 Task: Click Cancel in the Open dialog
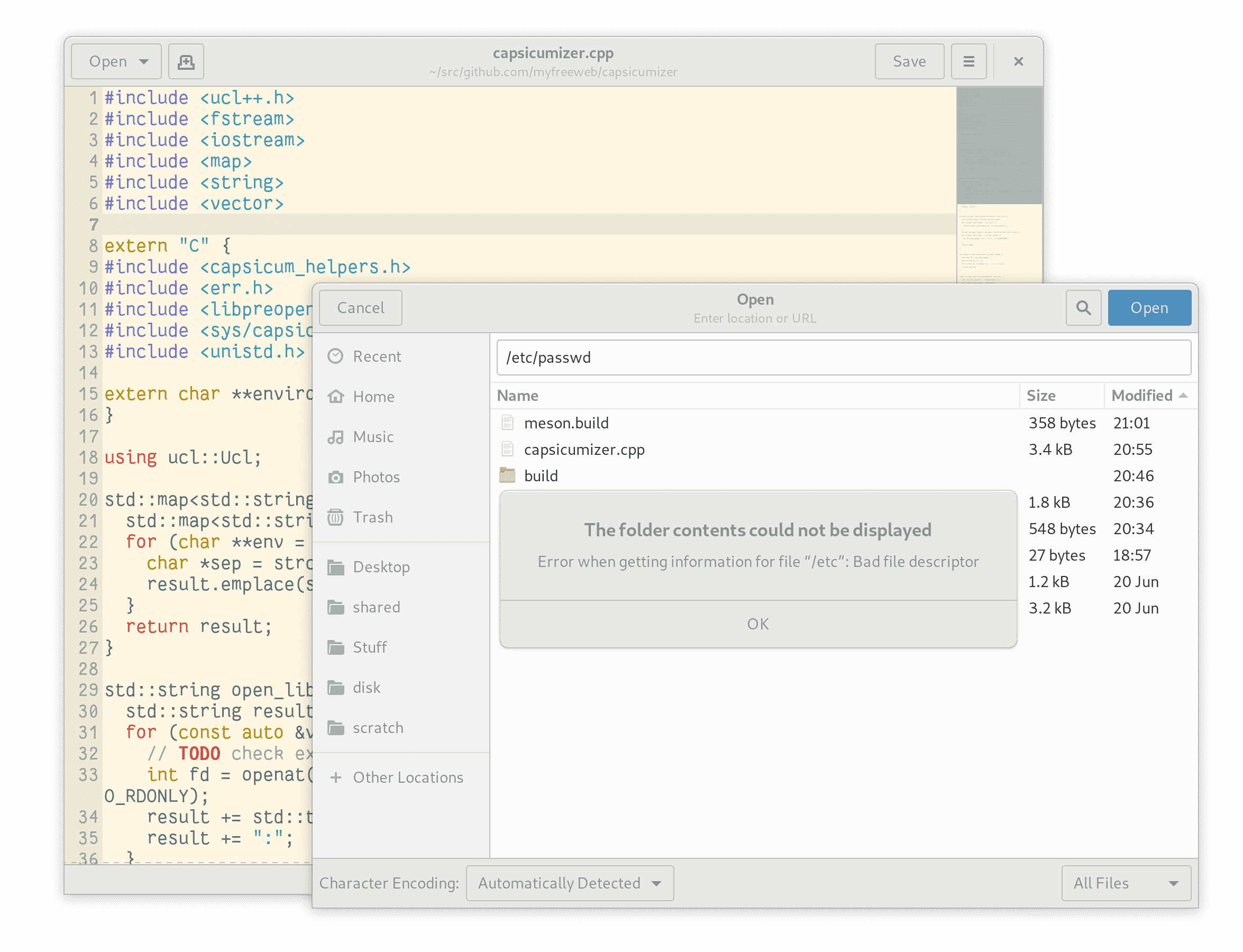coord(361,308)
